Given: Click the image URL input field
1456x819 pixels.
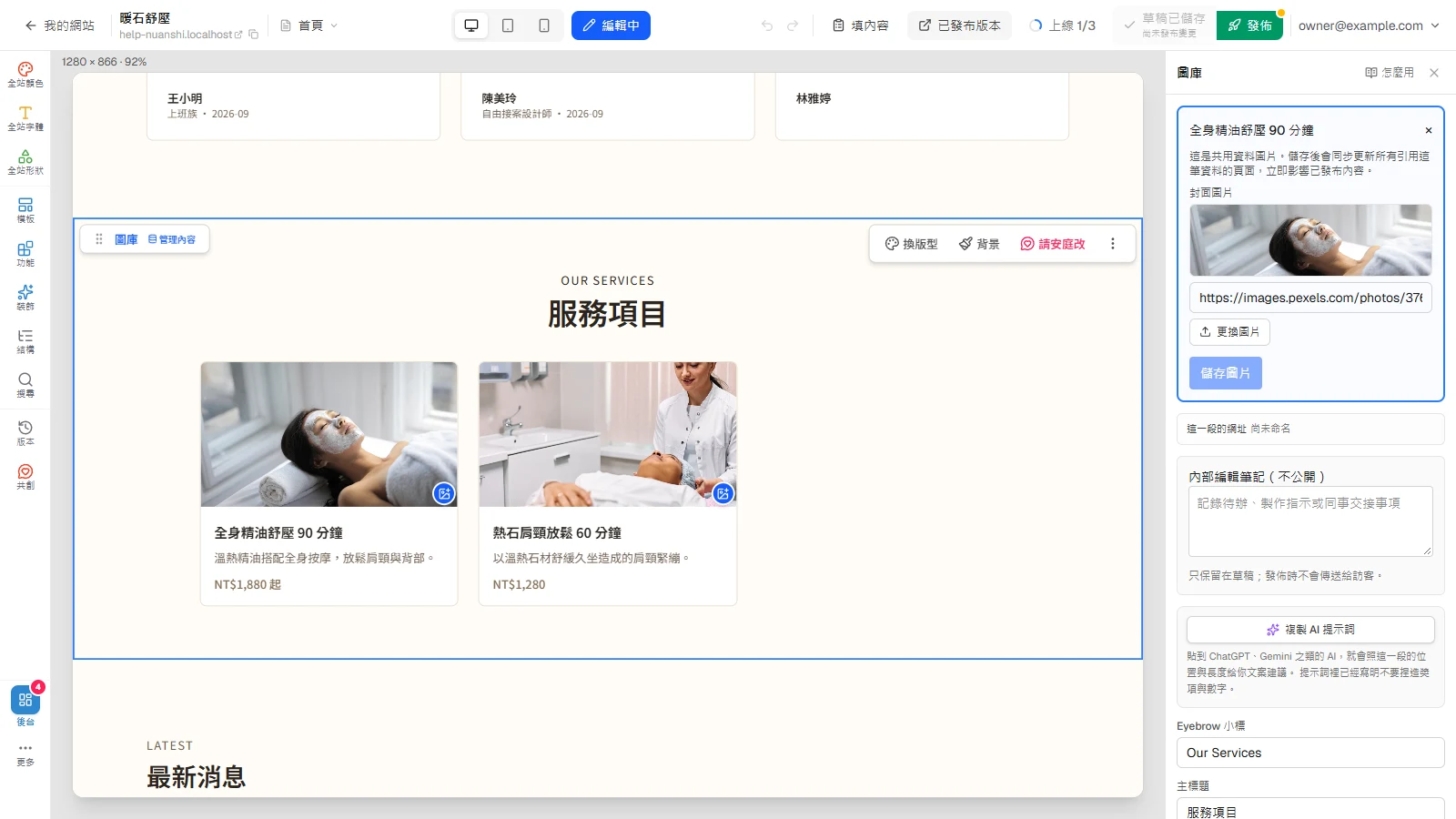Looking at the screenshot, I should pyautogui.click(x=1310, y=298).
